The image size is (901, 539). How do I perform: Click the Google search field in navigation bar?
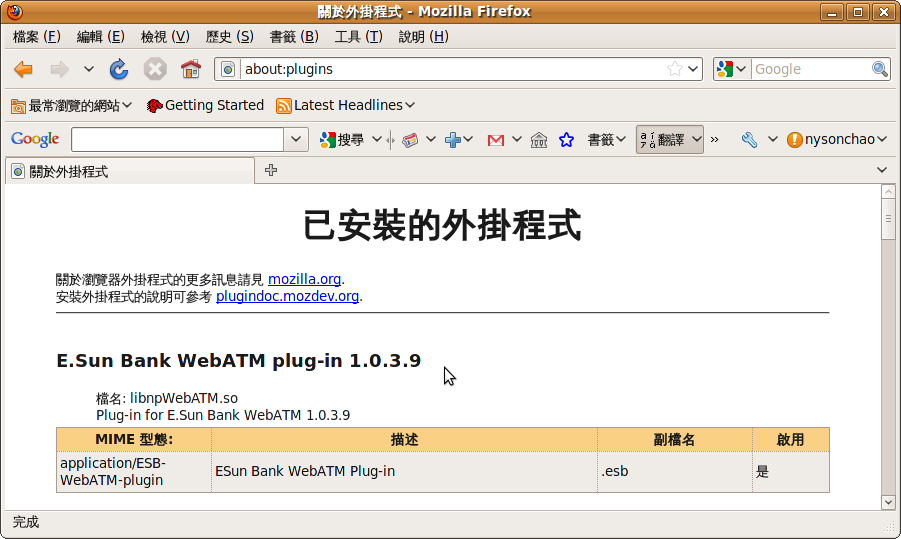[811, 70]
